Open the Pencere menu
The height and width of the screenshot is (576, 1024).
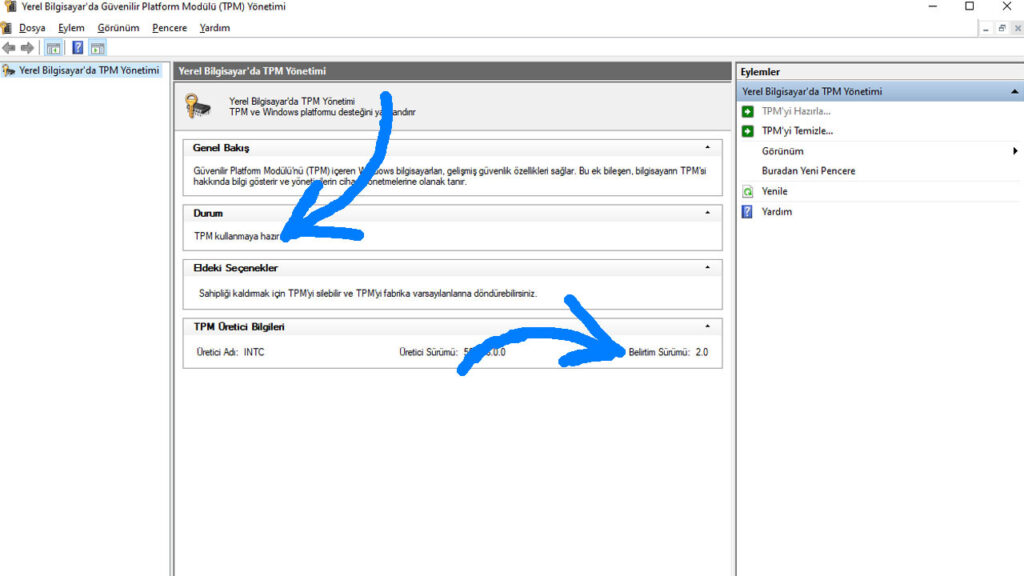169,28
